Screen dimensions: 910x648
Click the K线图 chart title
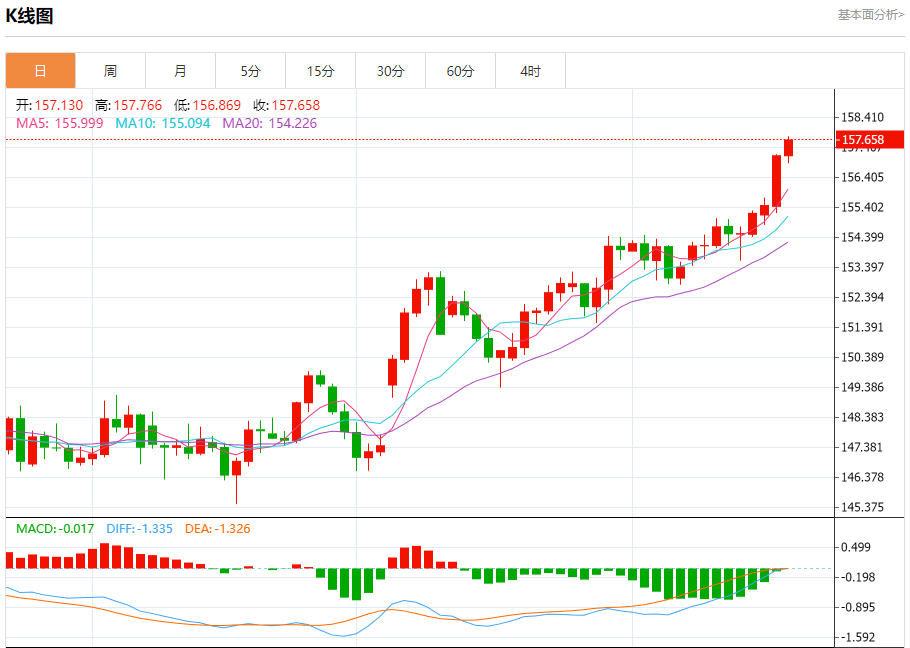coord(29,16)
